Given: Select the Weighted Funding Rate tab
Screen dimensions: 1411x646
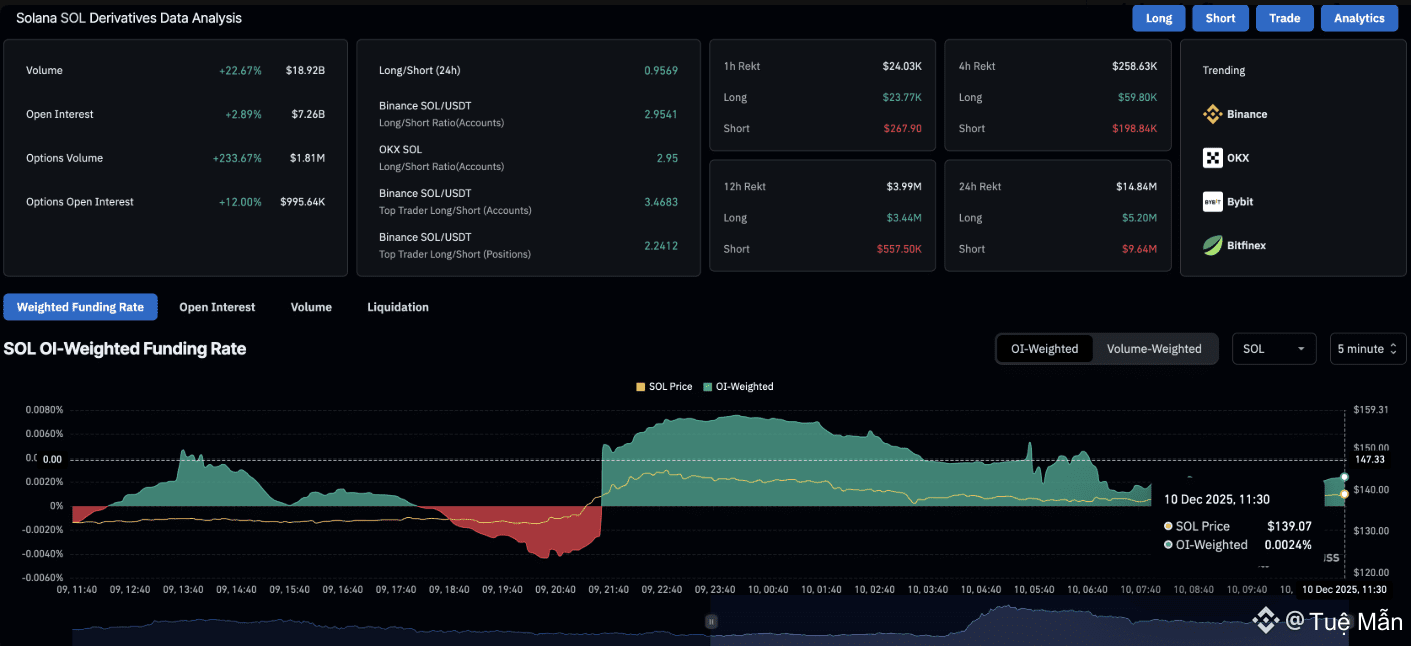Looking at the screenshot, I should click(80, 307).
